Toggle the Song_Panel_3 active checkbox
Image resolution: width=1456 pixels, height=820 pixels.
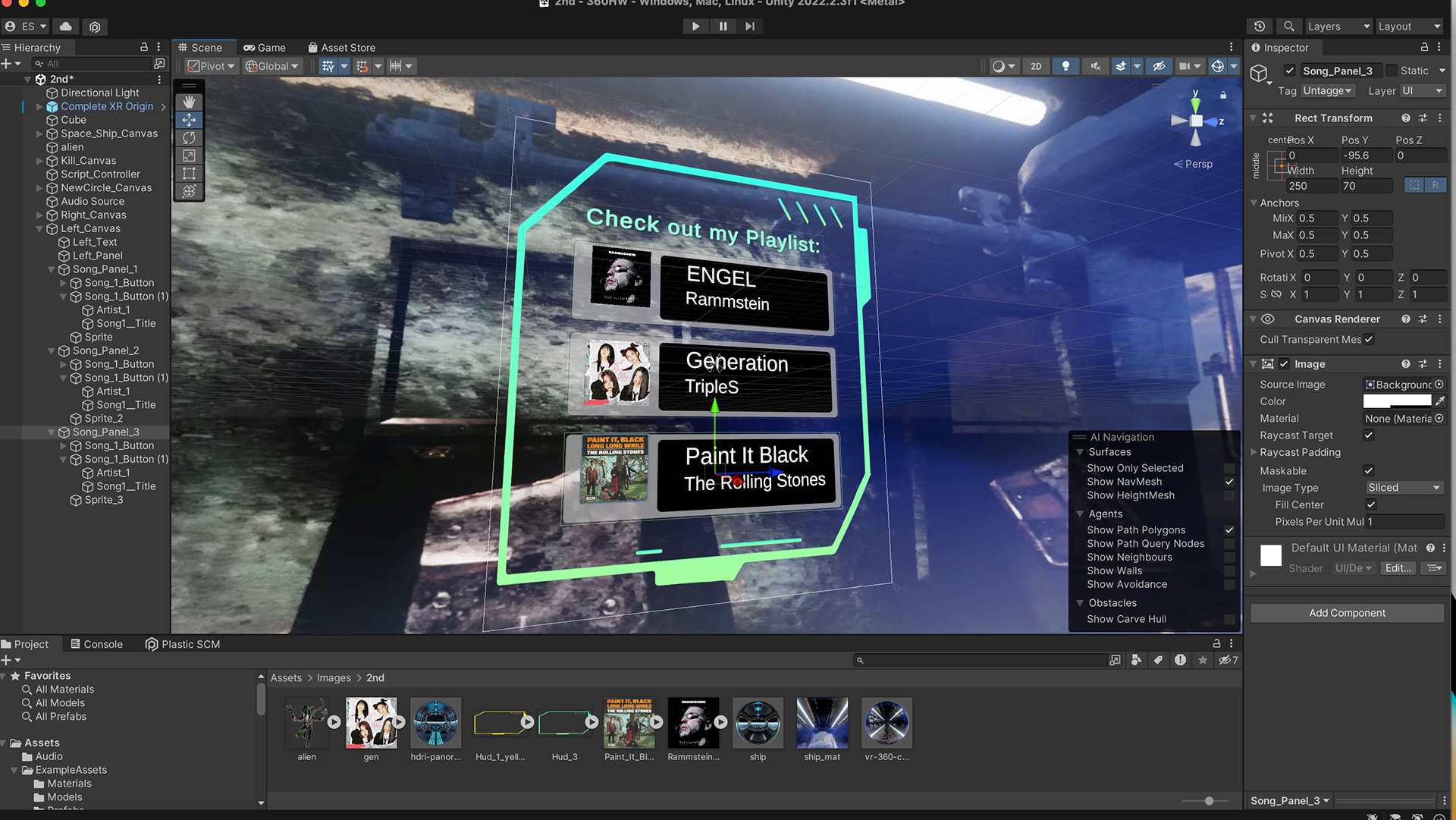pos(1289,71)
